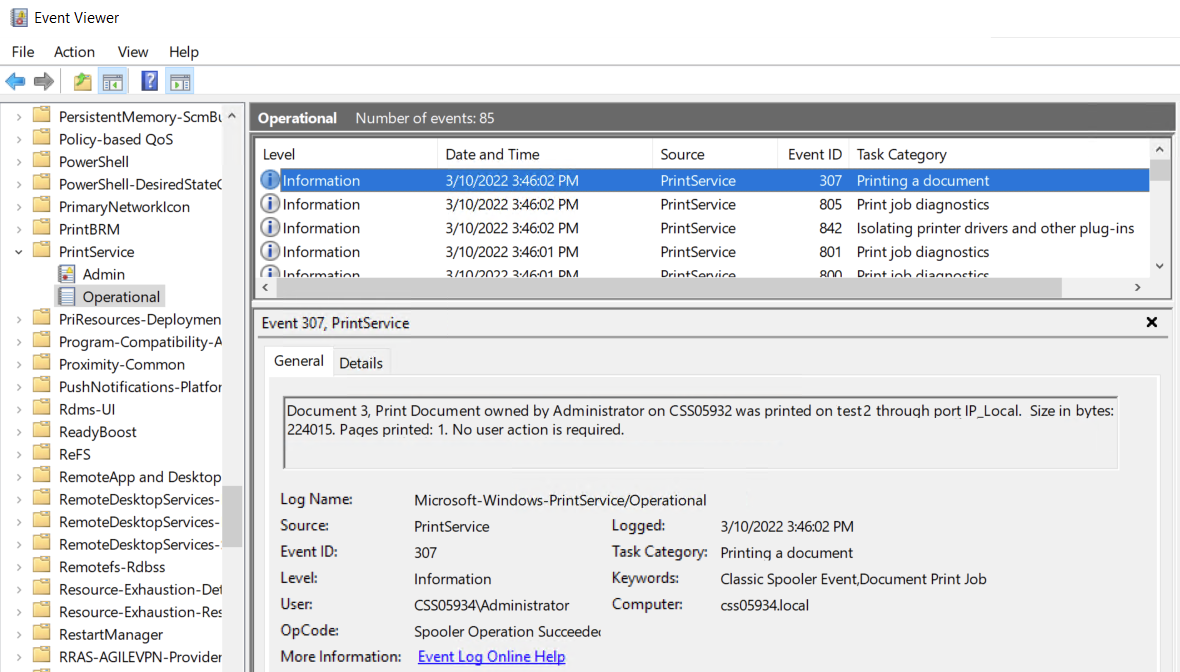This screenshot has height=672, width=1180.
Task: Select the Admin log under PrintService
Action: [103, 274]
